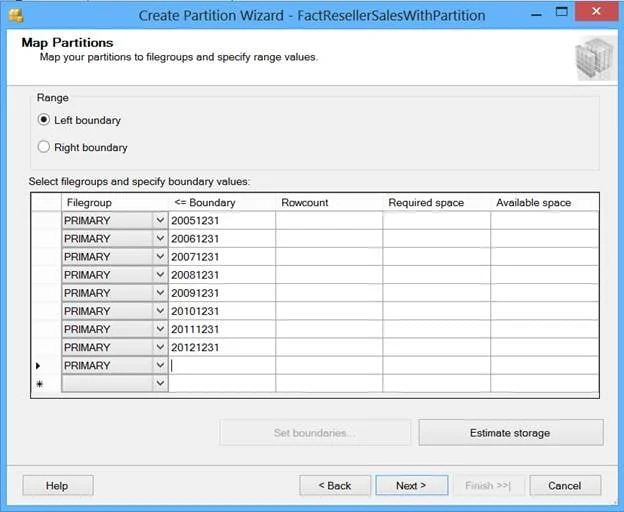The image size is (624, 512).
Task: Click the Required space column header
Action: (437, 202)
